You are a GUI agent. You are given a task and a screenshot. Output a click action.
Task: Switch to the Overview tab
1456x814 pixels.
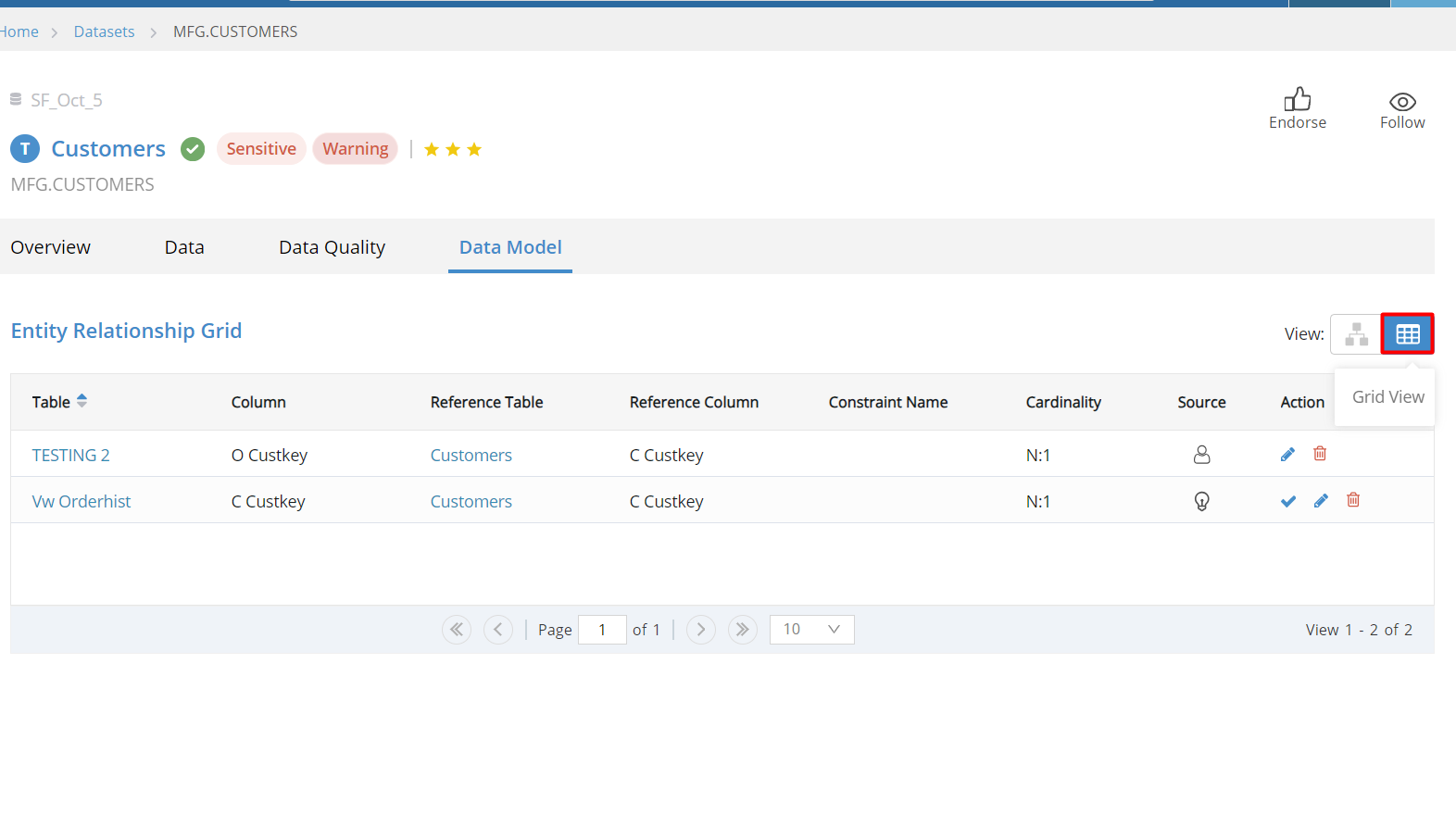pos(51,247)
